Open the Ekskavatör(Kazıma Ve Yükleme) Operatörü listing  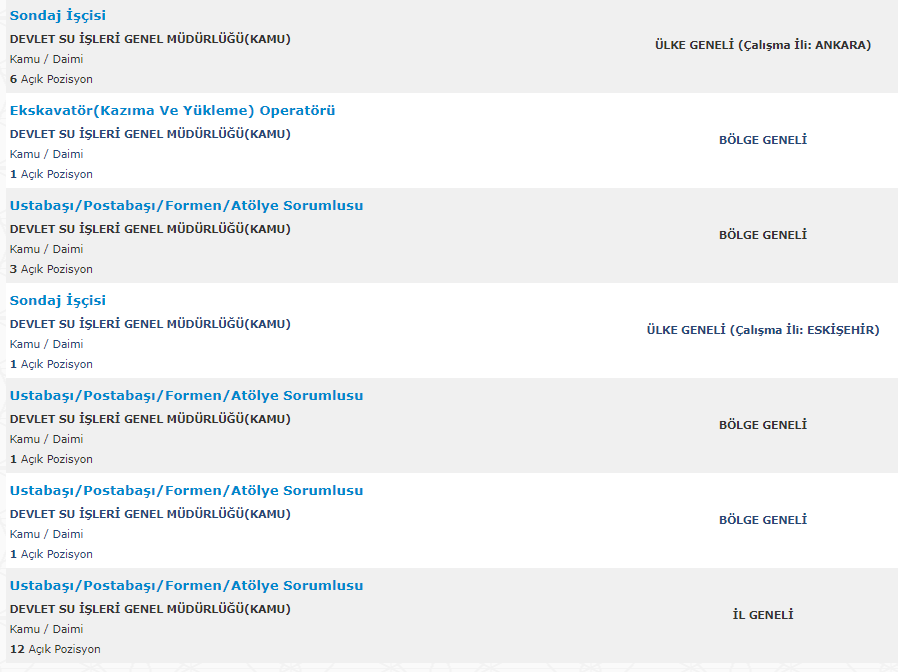click(172, 111)
